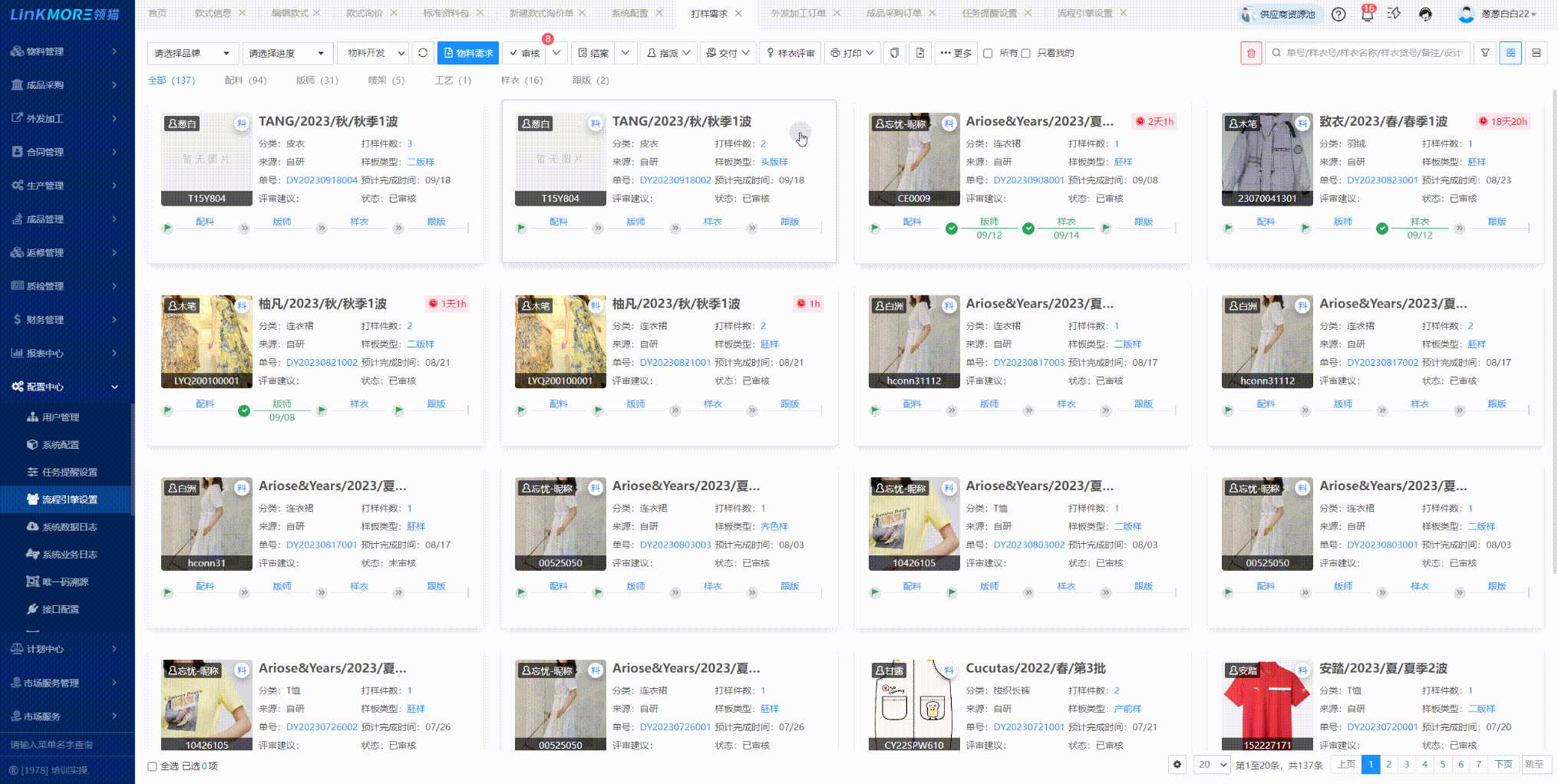Open the notification bell with badge 16
Image resolution: width=1558 pixels, height=784 pixels.
point(1367,15)
